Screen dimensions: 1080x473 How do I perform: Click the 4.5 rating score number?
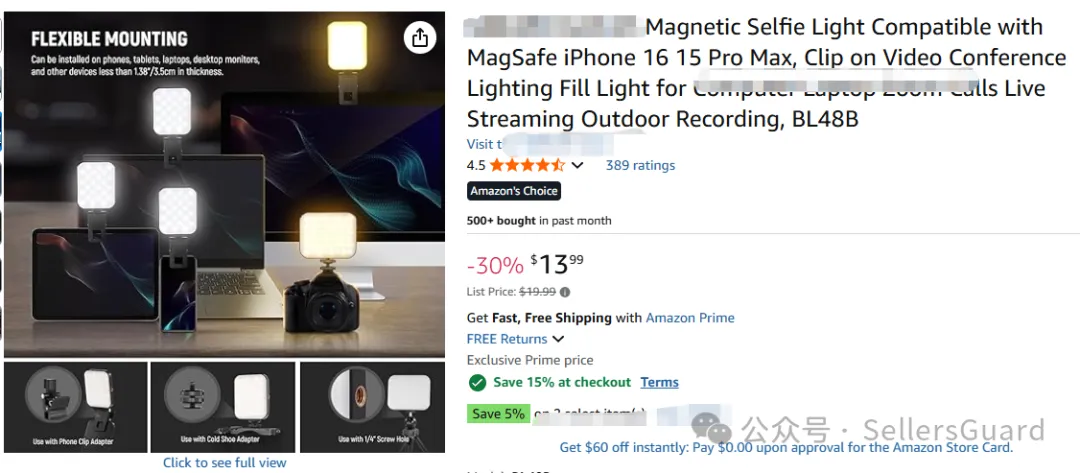coord(476,165)
